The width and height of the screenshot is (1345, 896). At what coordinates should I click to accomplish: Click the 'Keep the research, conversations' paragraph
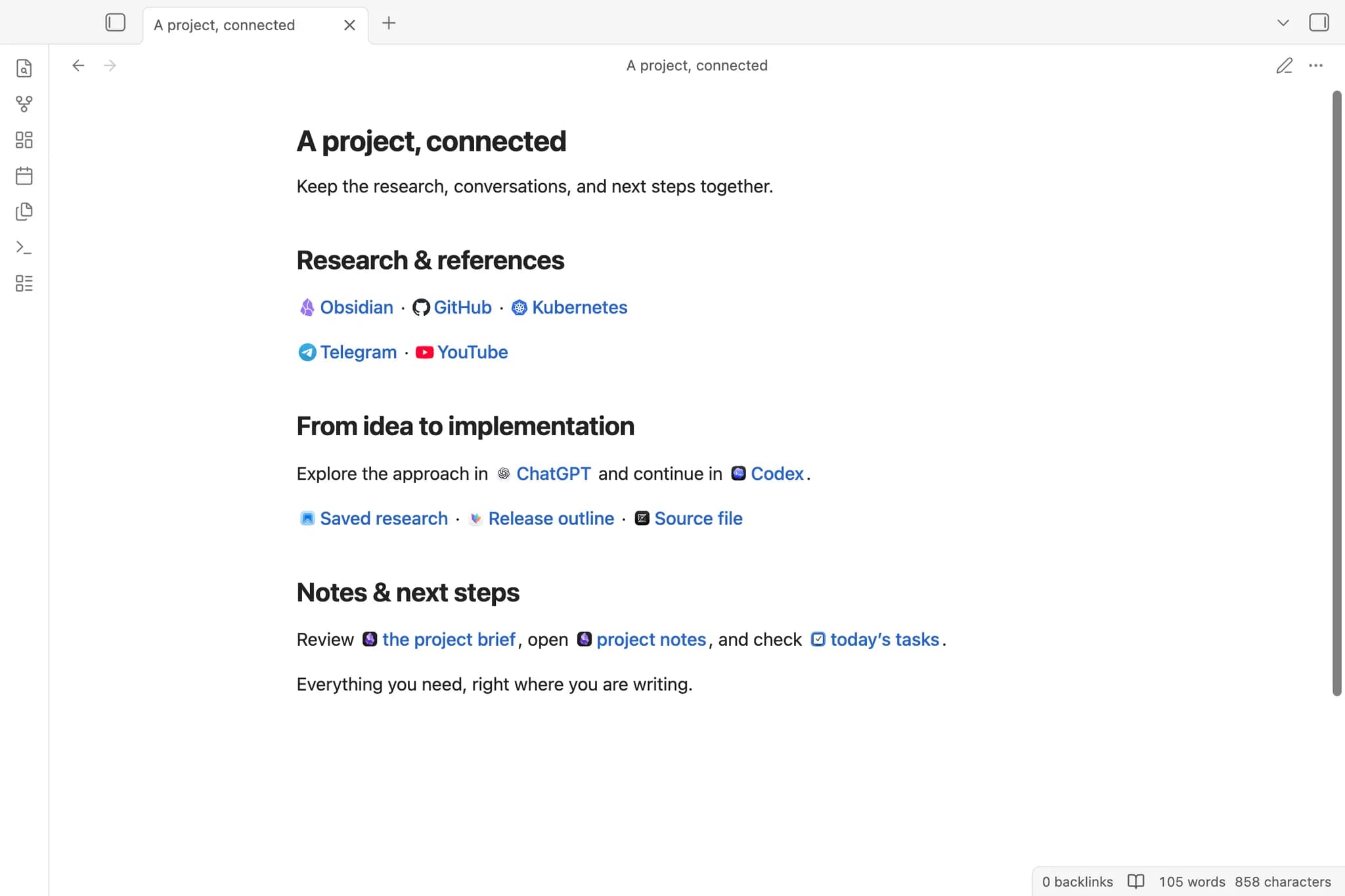pyautogui.click(x=535, y=186)
